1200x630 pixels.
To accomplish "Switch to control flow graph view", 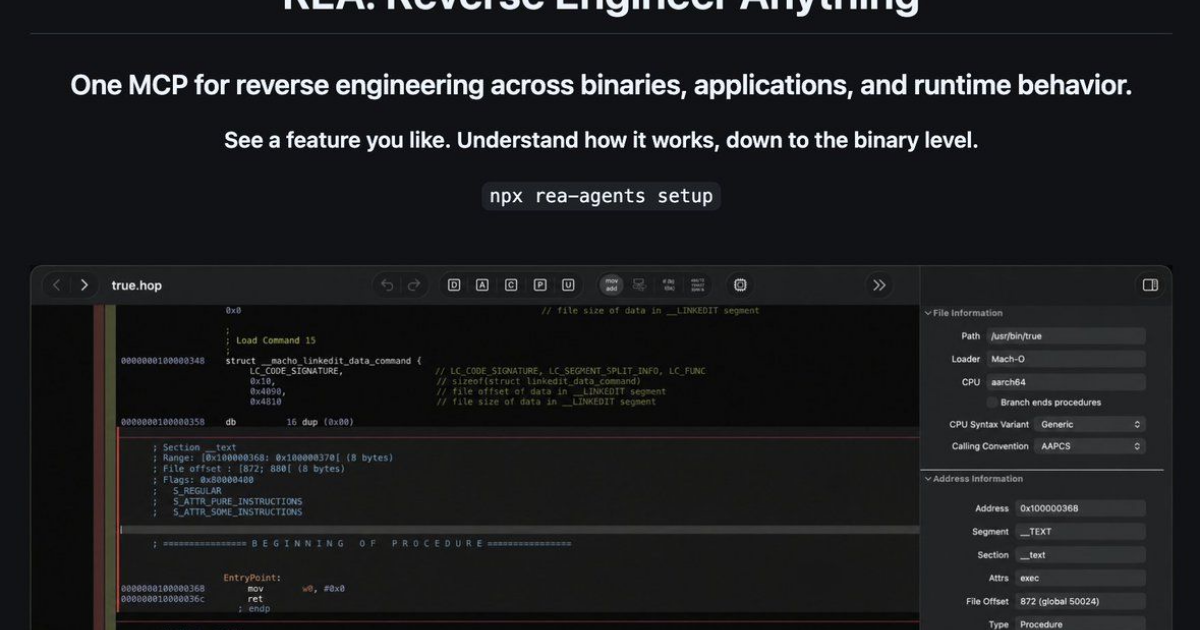I will (640, 285).
